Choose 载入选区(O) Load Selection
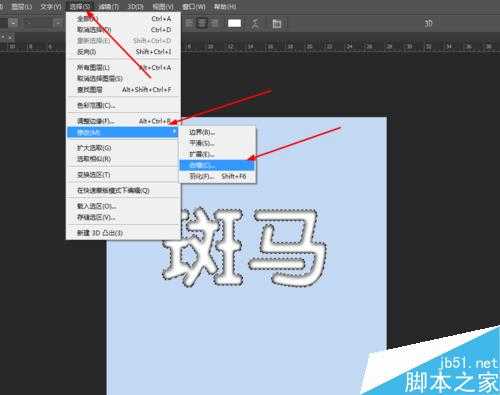This screenshot has width=500, height=395. (123, 206)
